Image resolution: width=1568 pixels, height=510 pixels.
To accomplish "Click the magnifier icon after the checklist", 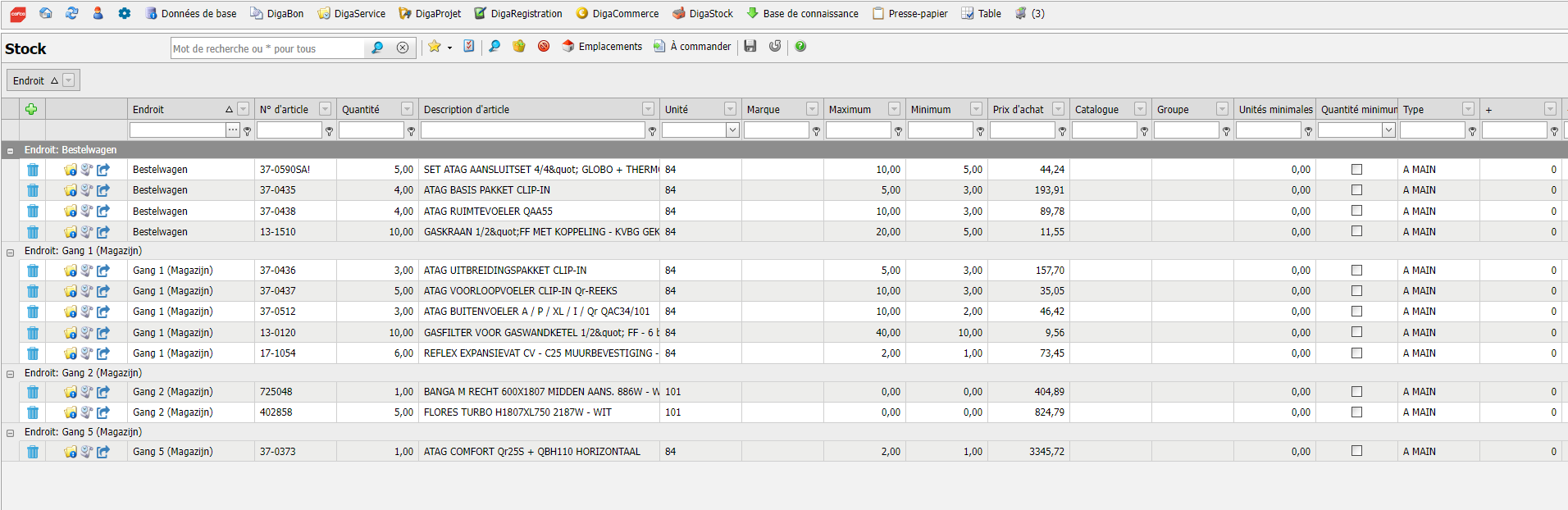I will pos(495,47).
